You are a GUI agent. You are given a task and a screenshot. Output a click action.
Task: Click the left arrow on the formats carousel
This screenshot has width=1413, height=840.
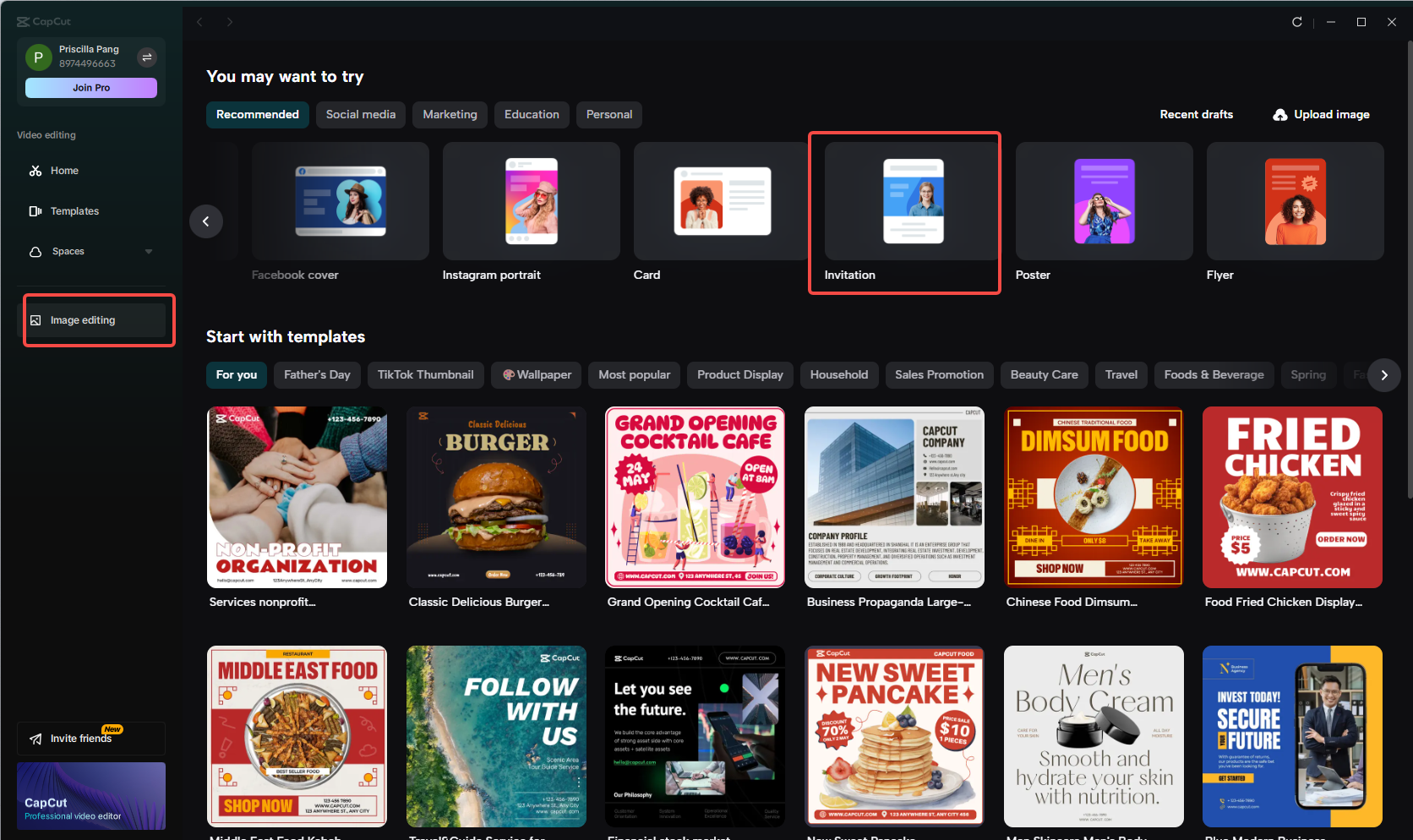(205, 221)
